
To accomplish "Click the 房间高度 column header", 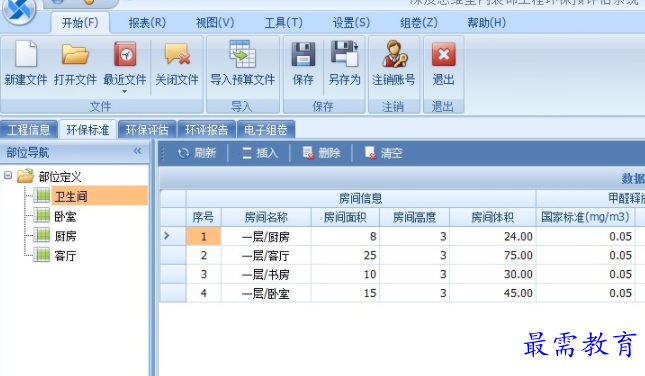I will click(x=414, y=217).
